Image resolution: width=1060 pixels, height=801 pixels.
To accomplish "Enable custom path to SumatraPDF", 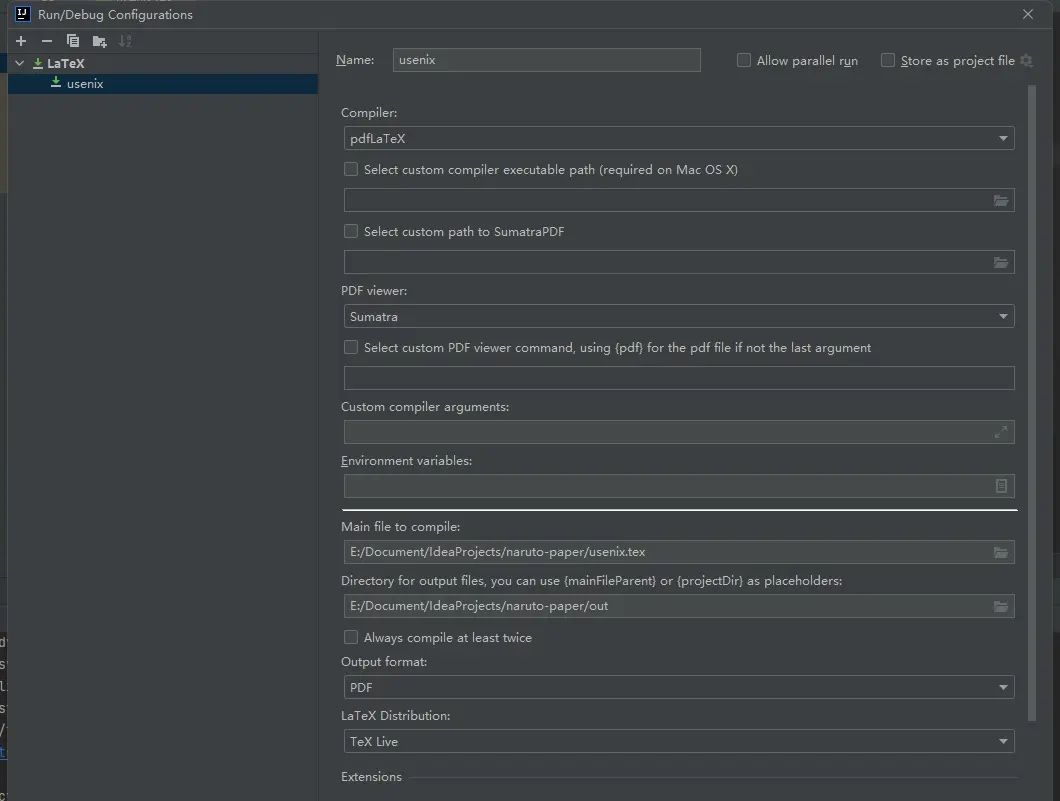I will (x=351, y=231).
